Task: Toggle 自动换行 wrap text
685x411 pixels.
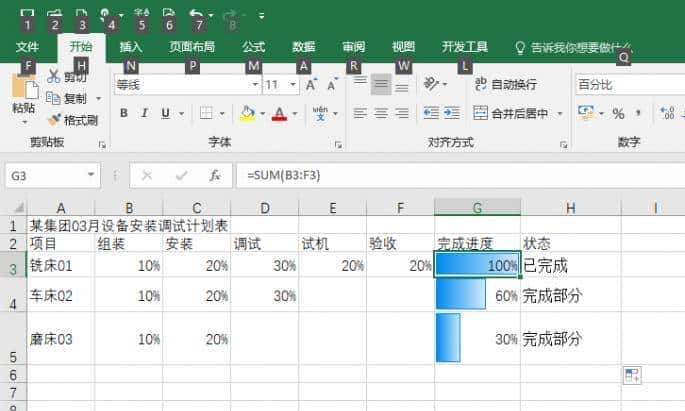Action: click(x=505, y=84)
